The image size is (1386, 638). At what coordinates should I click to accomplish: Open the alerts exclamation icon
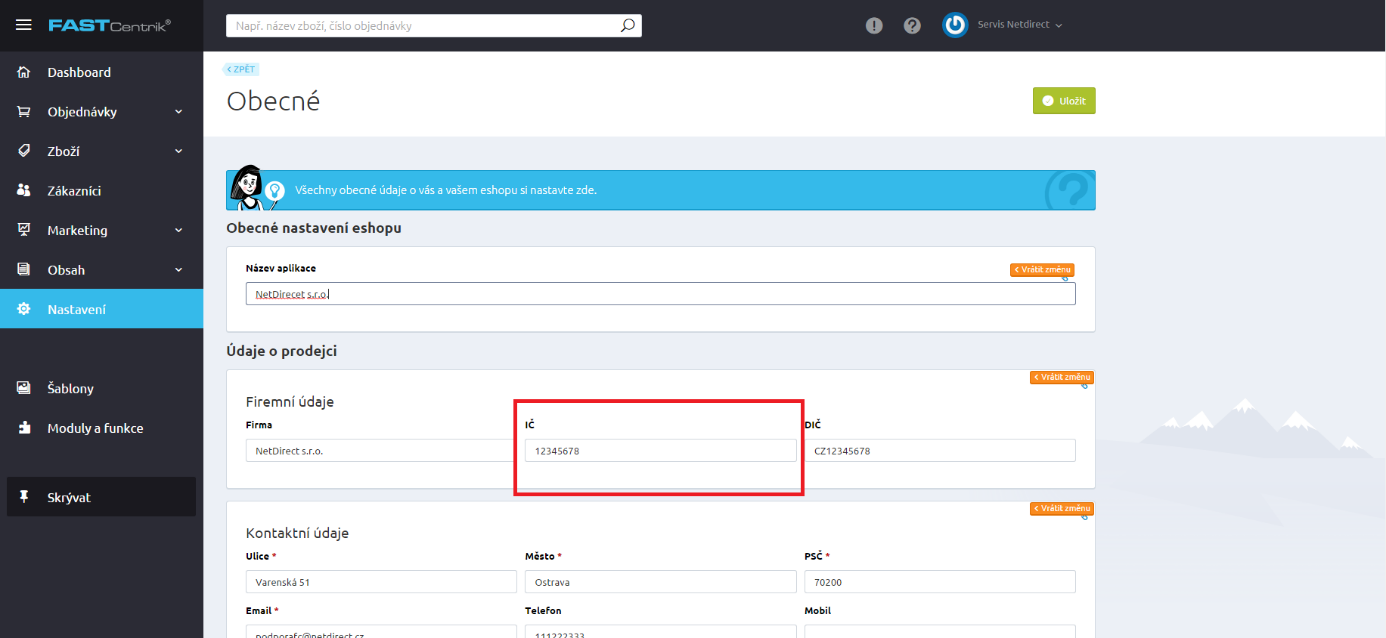[874, 26]
